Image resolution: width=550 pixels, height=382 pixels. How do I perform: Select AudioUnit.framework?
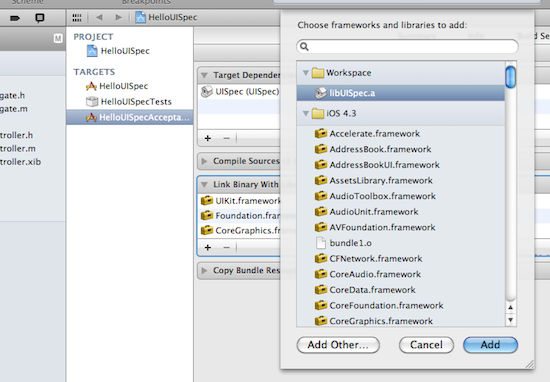pos(401,212)
